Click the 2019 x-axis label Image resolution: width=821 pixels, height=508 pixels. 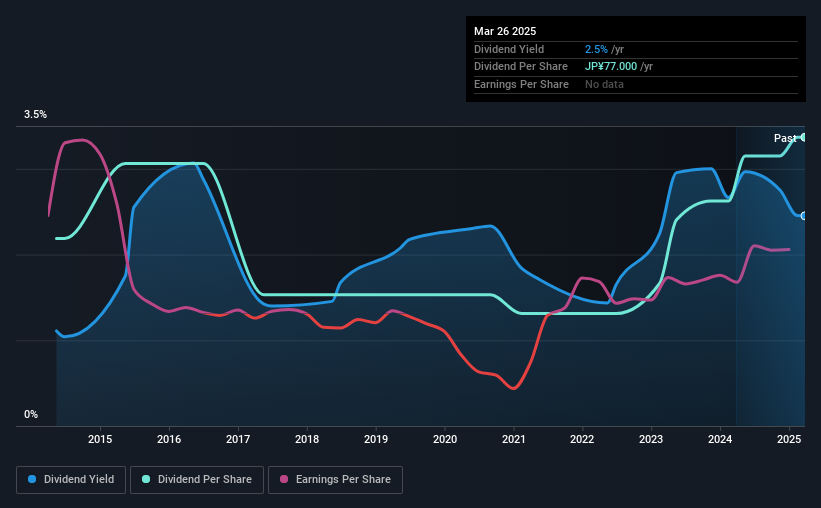[376, 439]
